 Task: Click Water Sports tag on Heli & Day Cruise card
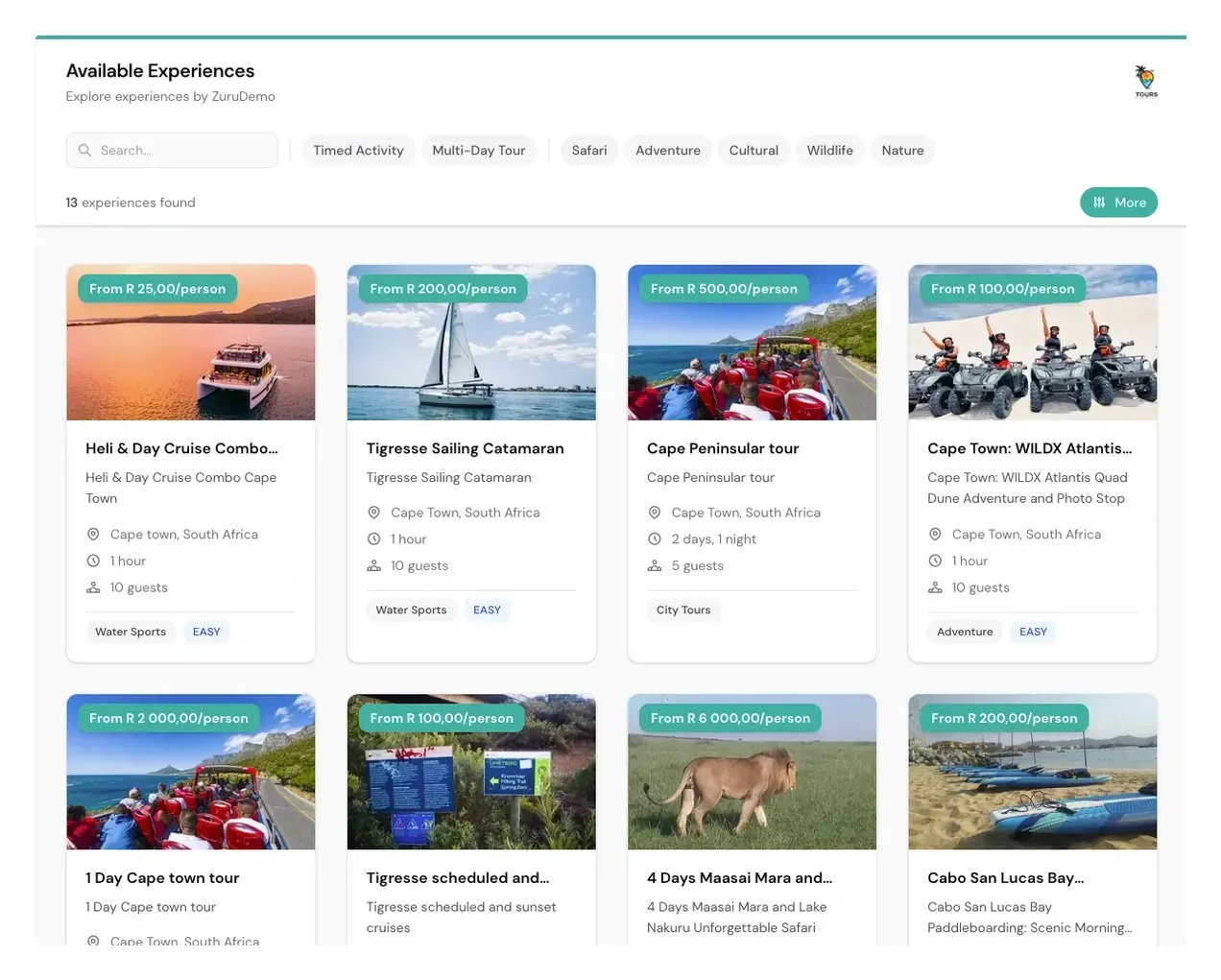pyautogui.click(x=131, y=632)
